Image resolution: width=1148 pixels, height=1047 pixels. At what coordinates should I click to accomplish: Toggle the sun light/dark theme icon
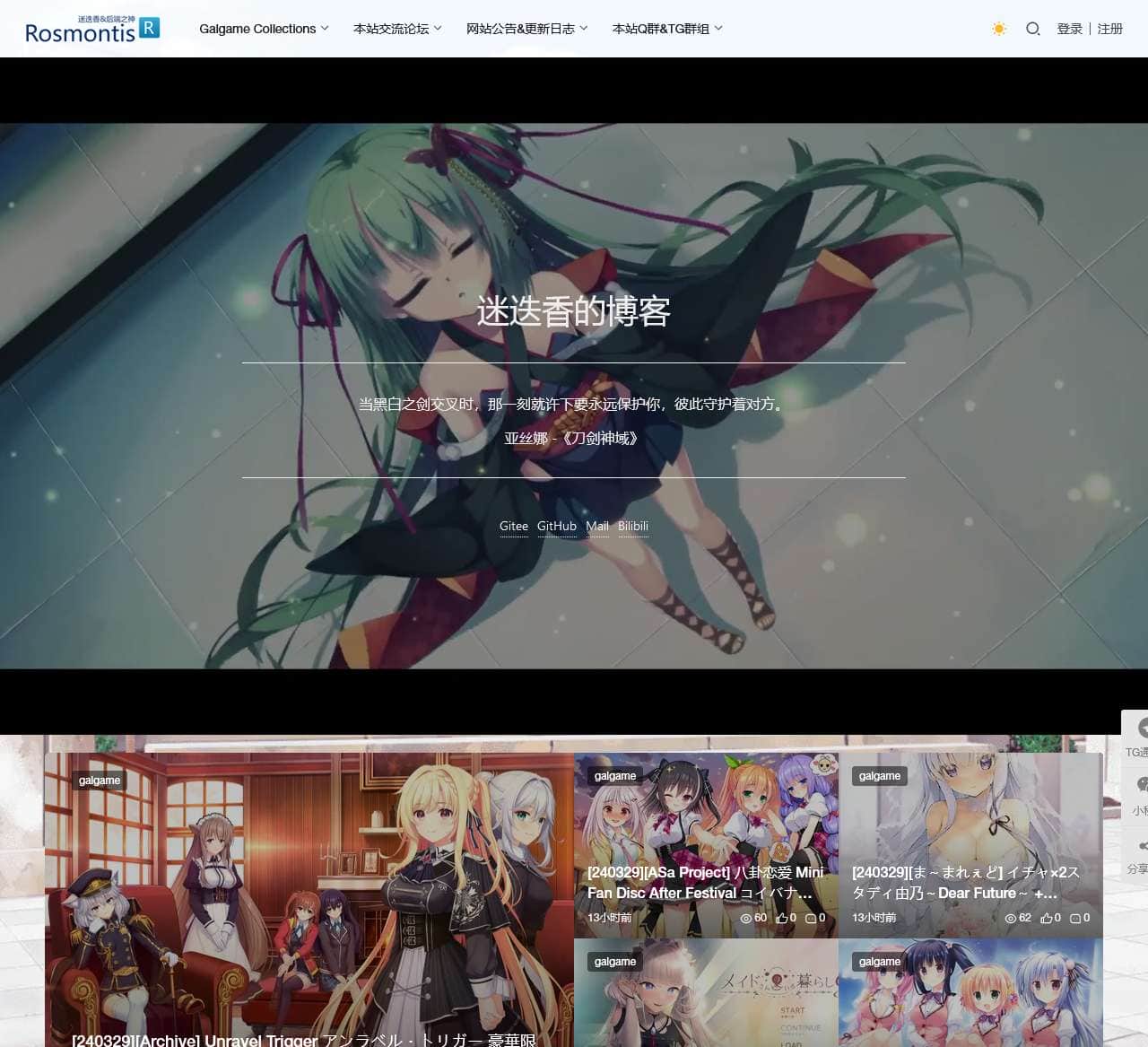[999, 29]
